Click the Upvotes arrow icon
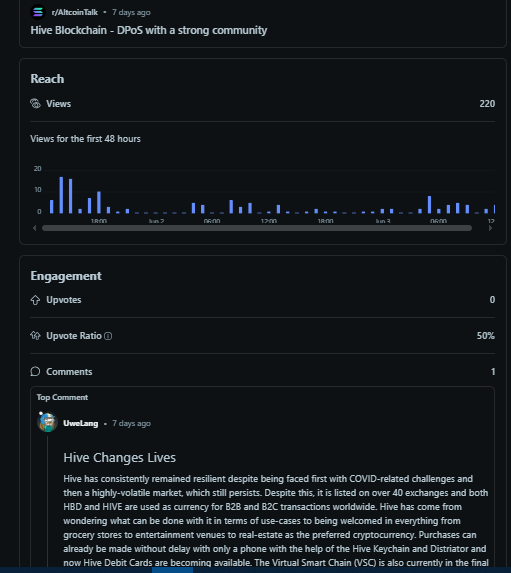This screenshot has height=573, width=511. (35, 300)
